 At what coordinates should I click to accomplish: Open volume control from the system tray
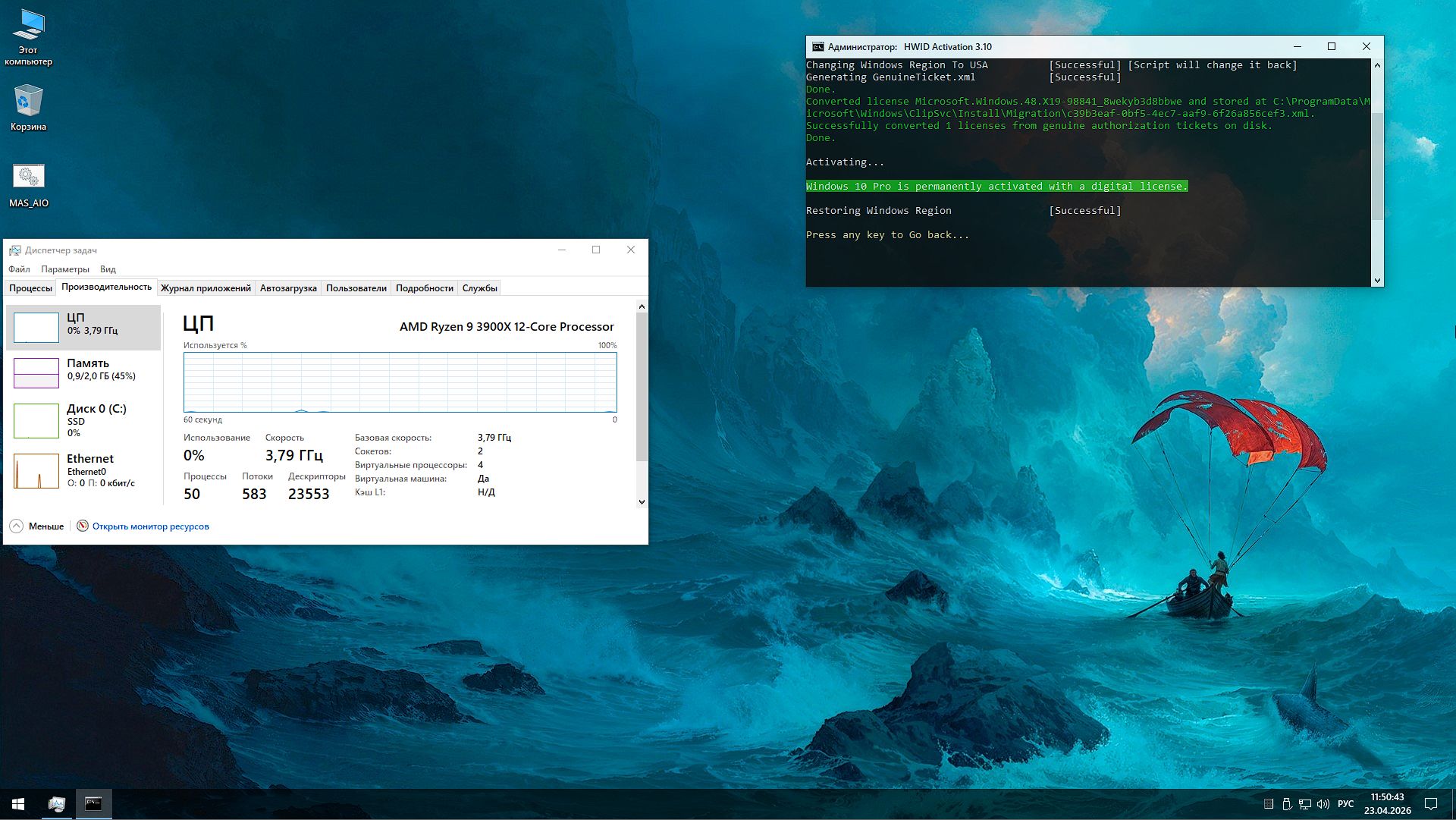click(x=1324, y=805)
